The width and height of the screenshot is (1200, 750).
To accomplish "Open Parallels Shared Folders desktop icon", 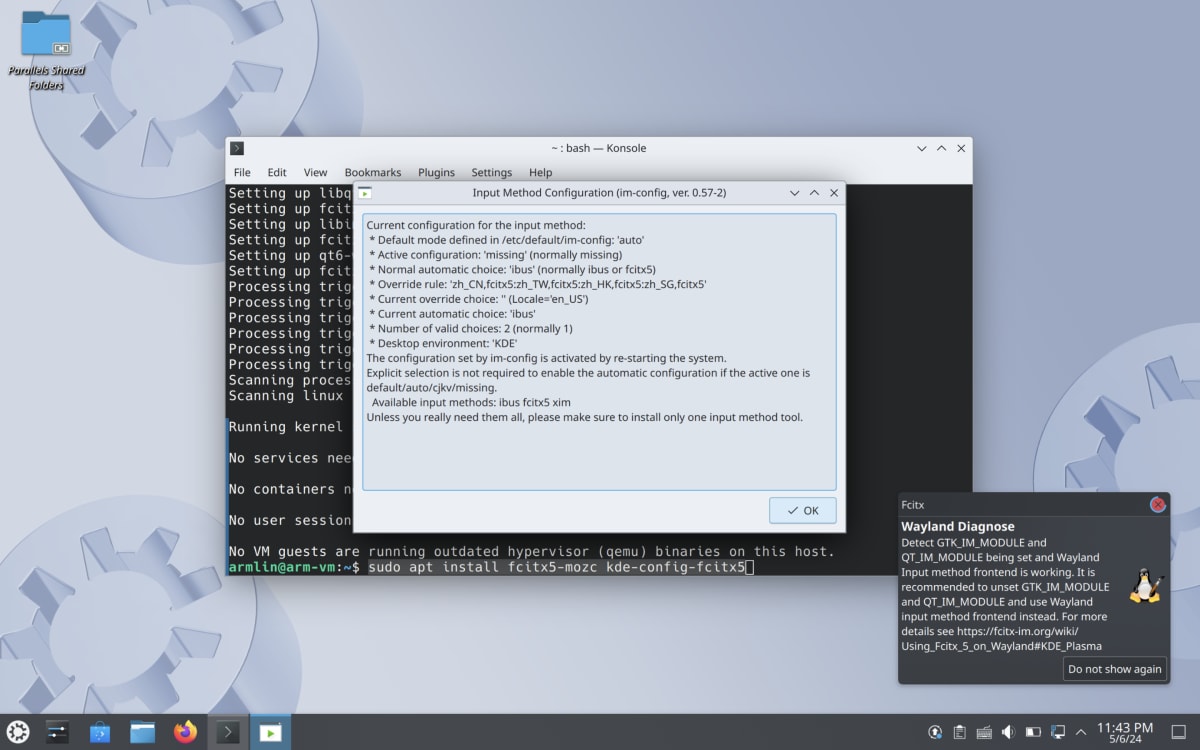I will pyautogui.click(x=46, y=50).
